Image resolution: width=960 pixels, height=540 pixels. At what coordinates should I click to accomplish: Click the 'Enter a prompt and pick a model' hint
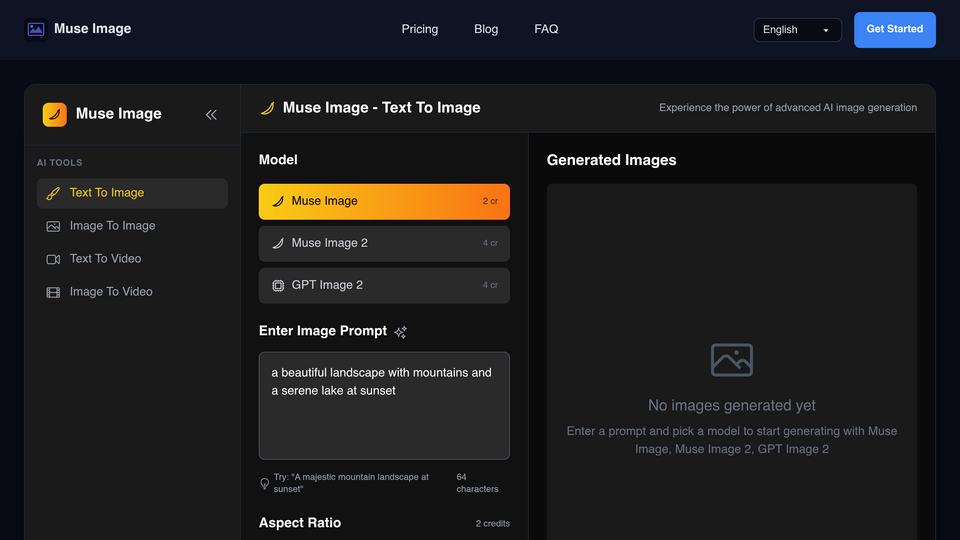pyautogui.click(x=732, y=440)
